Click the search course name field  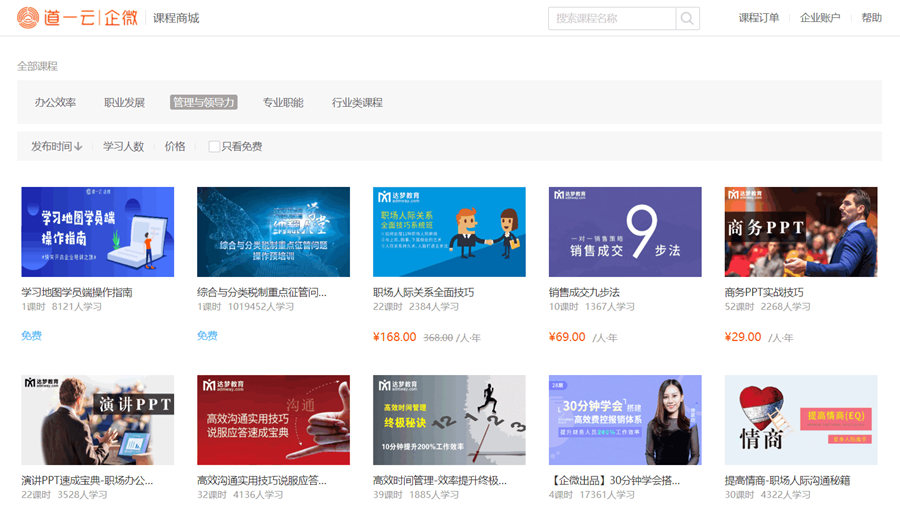[612, 18]
